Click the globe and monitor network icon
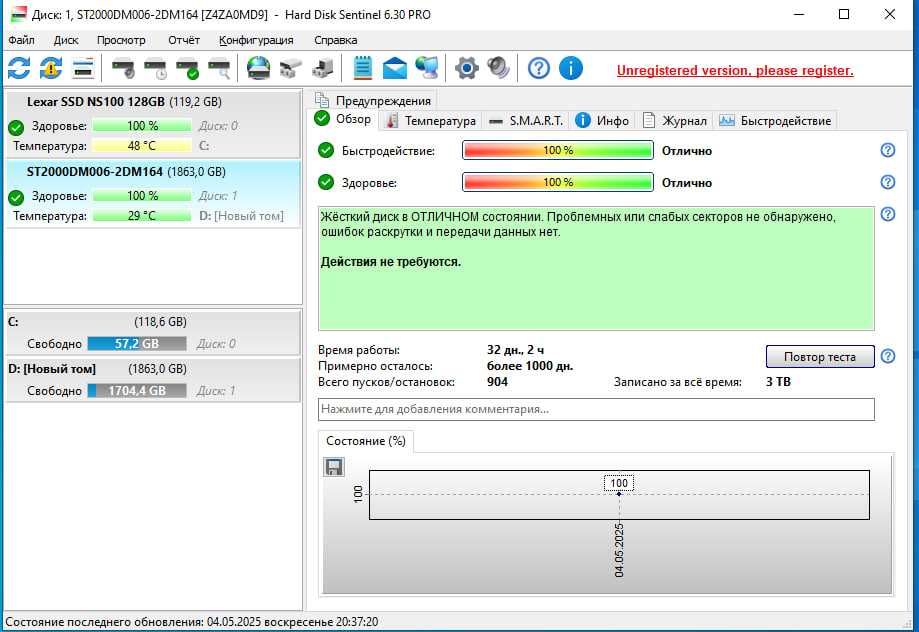919x632 pixels. pyautogui.click(x=427, y=68)
